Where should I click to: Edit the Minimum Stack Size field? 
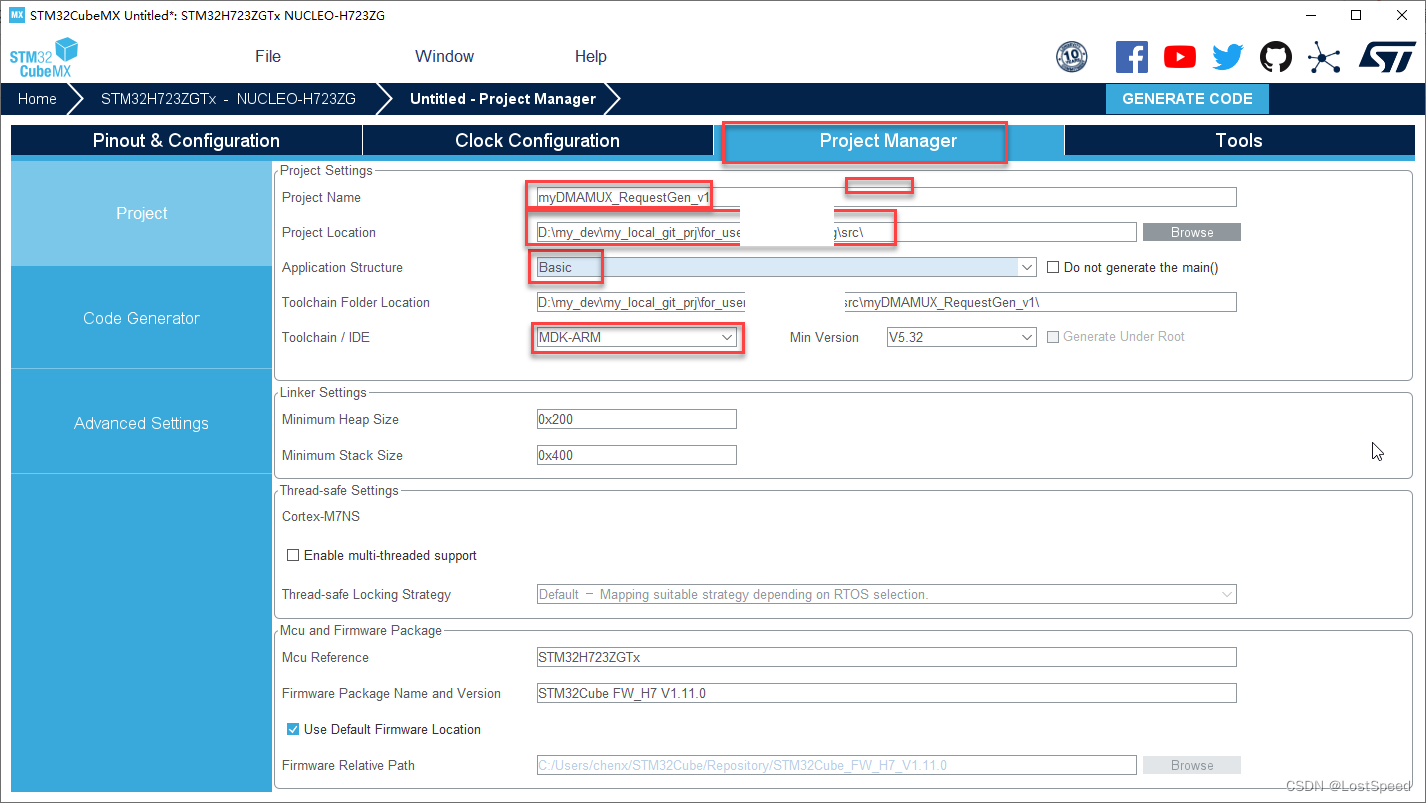(636, 455)
